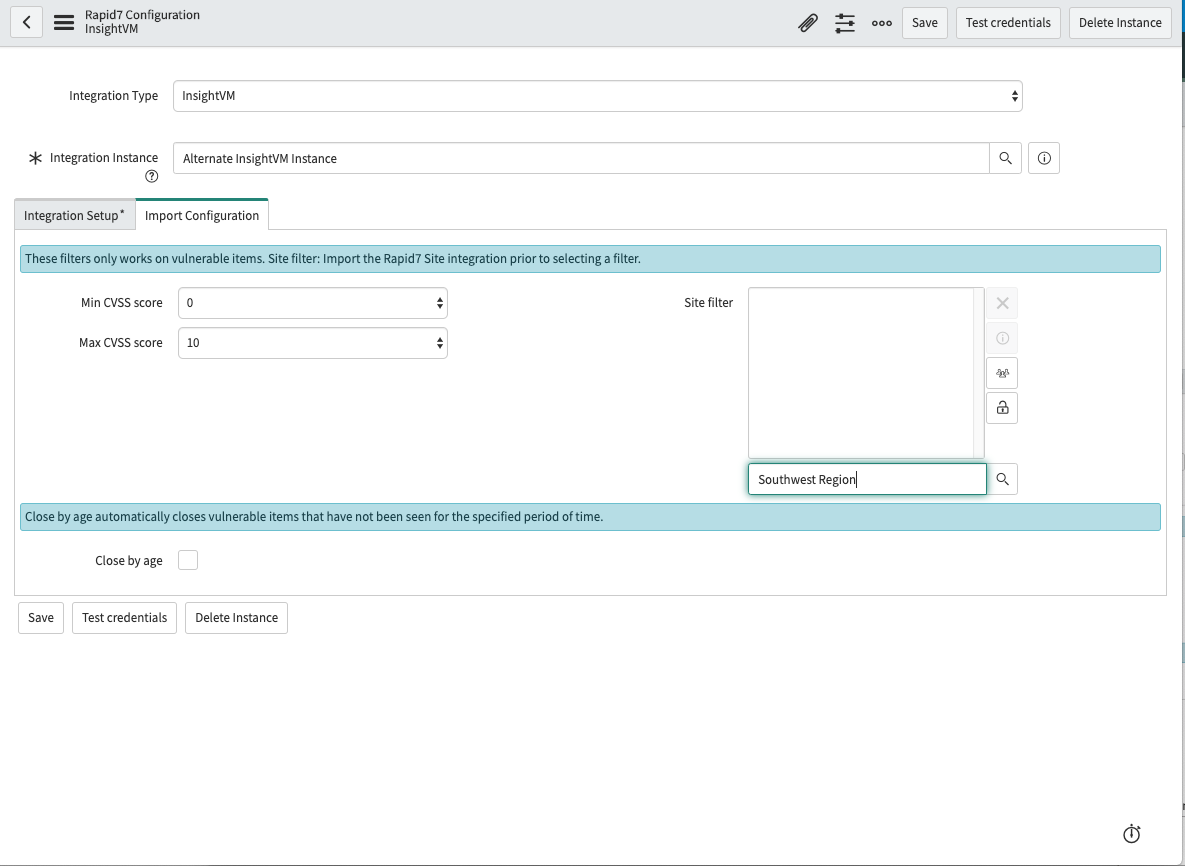
Task: Click the 'Integration Type' label
Action: pyautogui.click(x=113, y=95)
